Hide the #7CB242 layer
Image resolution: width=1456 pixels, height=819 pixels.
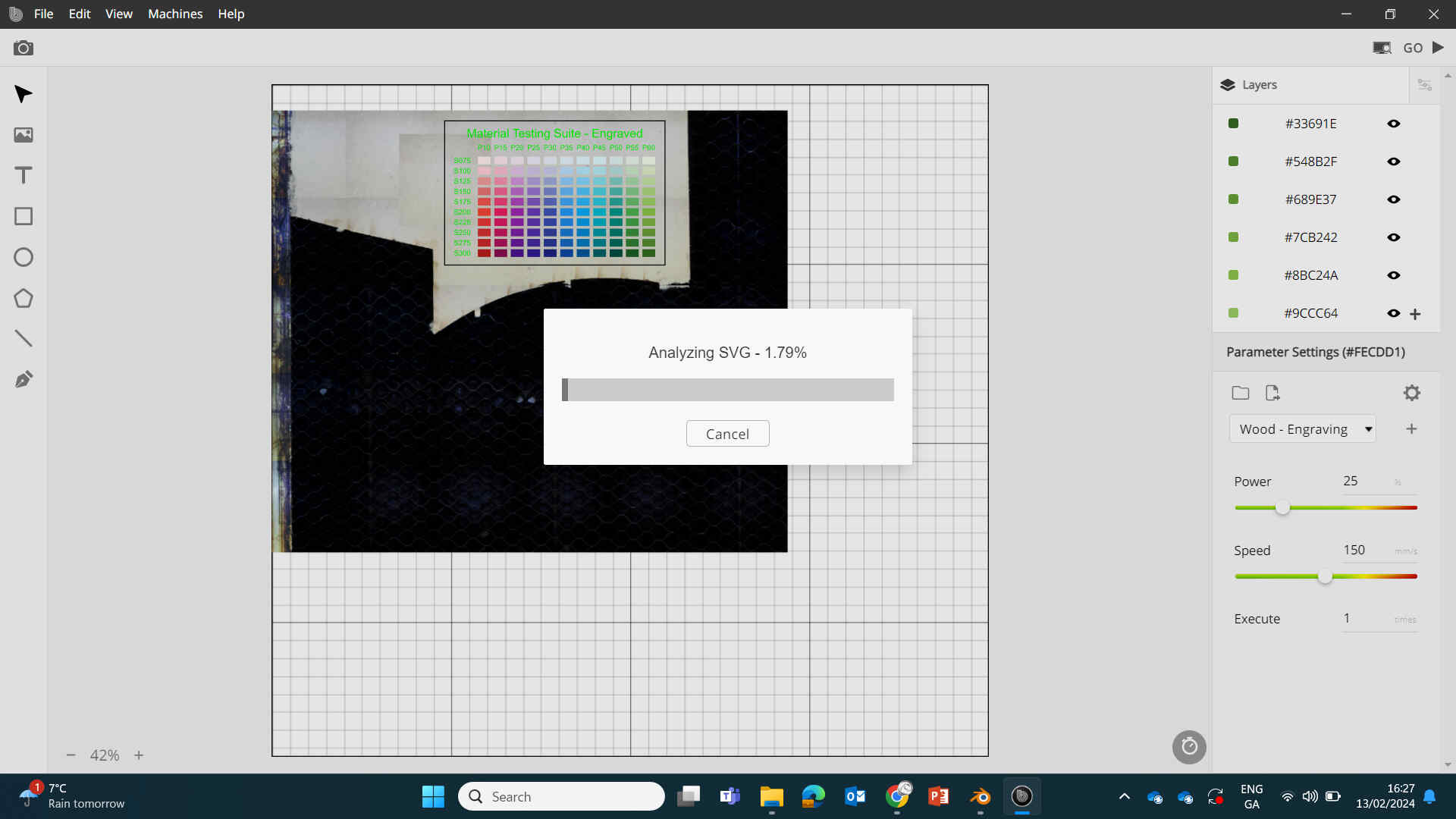pyautogui.click(x=1394, y=237)
